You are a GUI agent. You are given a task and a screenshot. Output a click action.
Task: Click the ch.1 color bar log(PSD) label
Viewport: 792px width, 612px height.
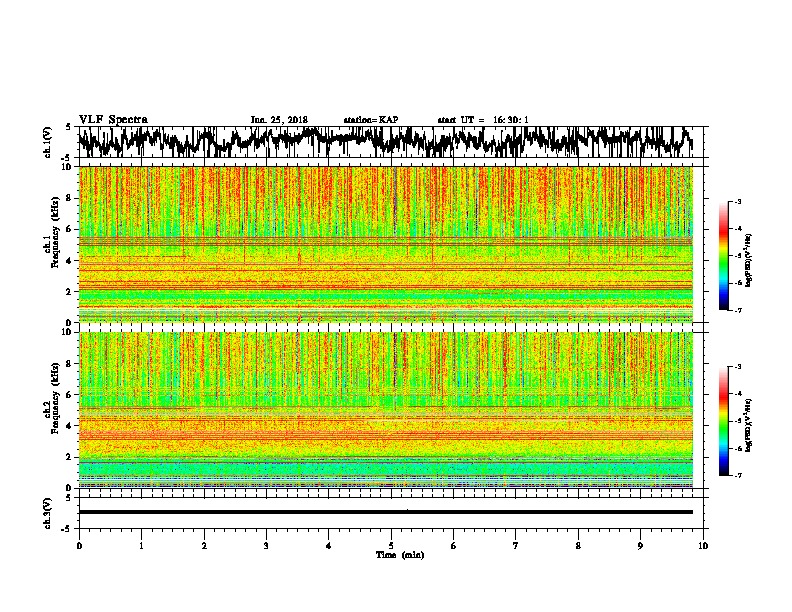[x=749, y=260]
